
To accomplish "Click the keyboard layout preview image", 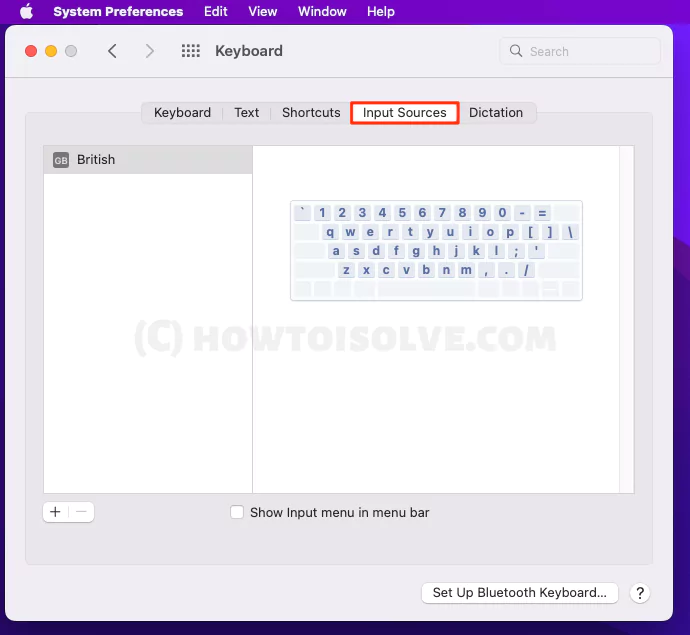I will click(x=436, y=250).
